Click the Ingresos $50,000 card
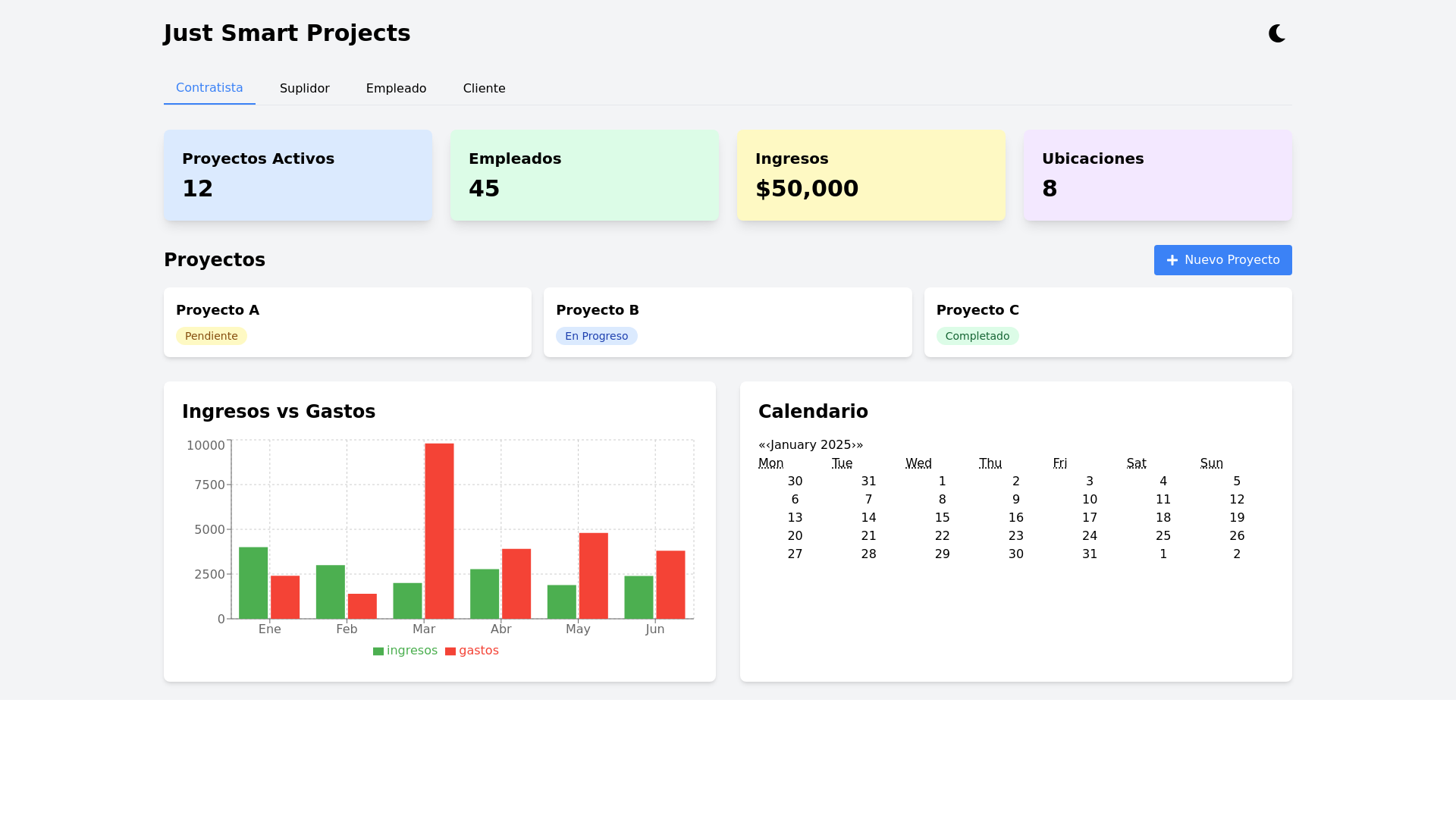Image resolution: width=1456 pixels, height=819 pixels. (x=871, y=174)
